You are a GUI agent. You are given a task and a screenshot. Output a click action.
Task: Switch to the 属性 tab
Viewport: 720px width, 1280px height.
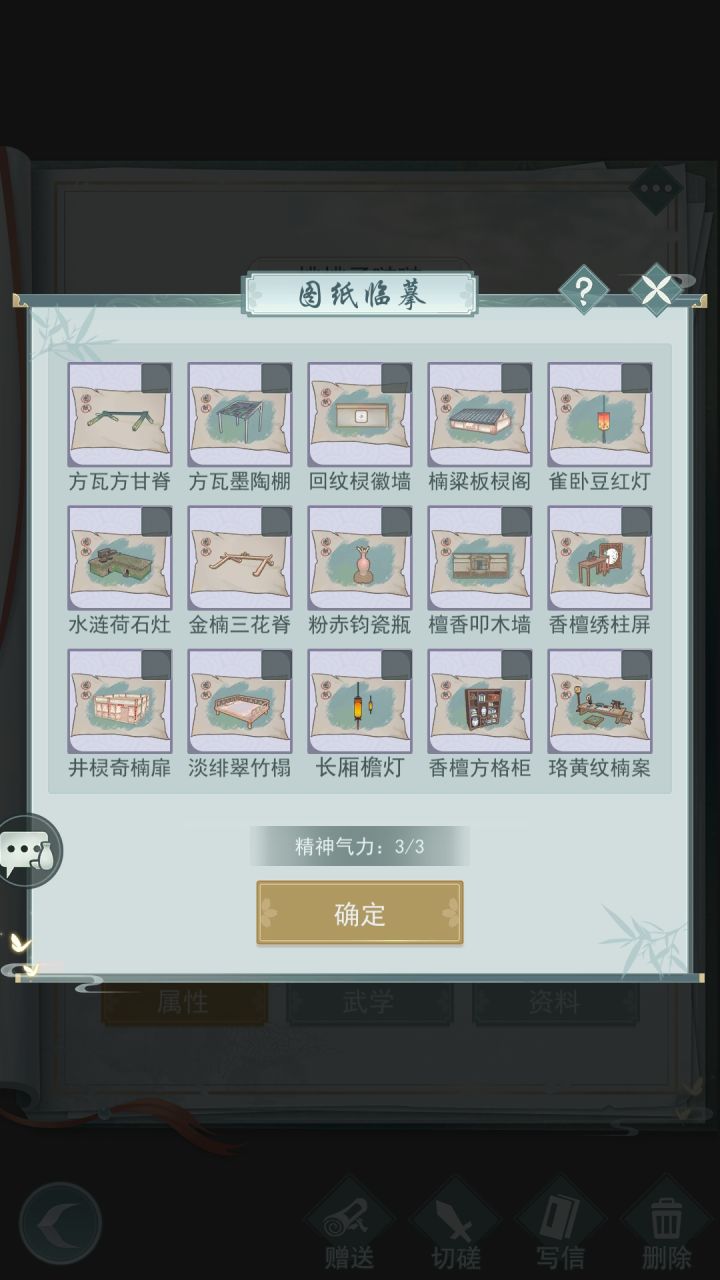pyautogui.click(x=184, y=1003)
